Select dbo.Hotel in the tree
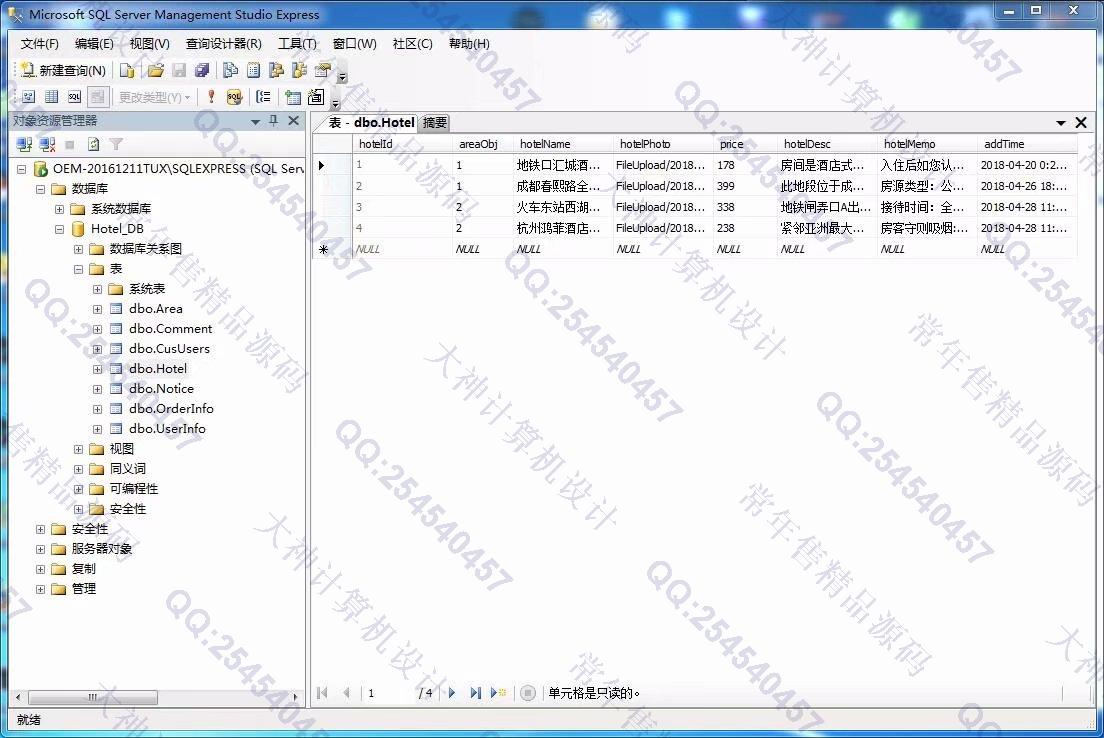This screenshot has height=738, width=1104. click(x=158, y=368)
